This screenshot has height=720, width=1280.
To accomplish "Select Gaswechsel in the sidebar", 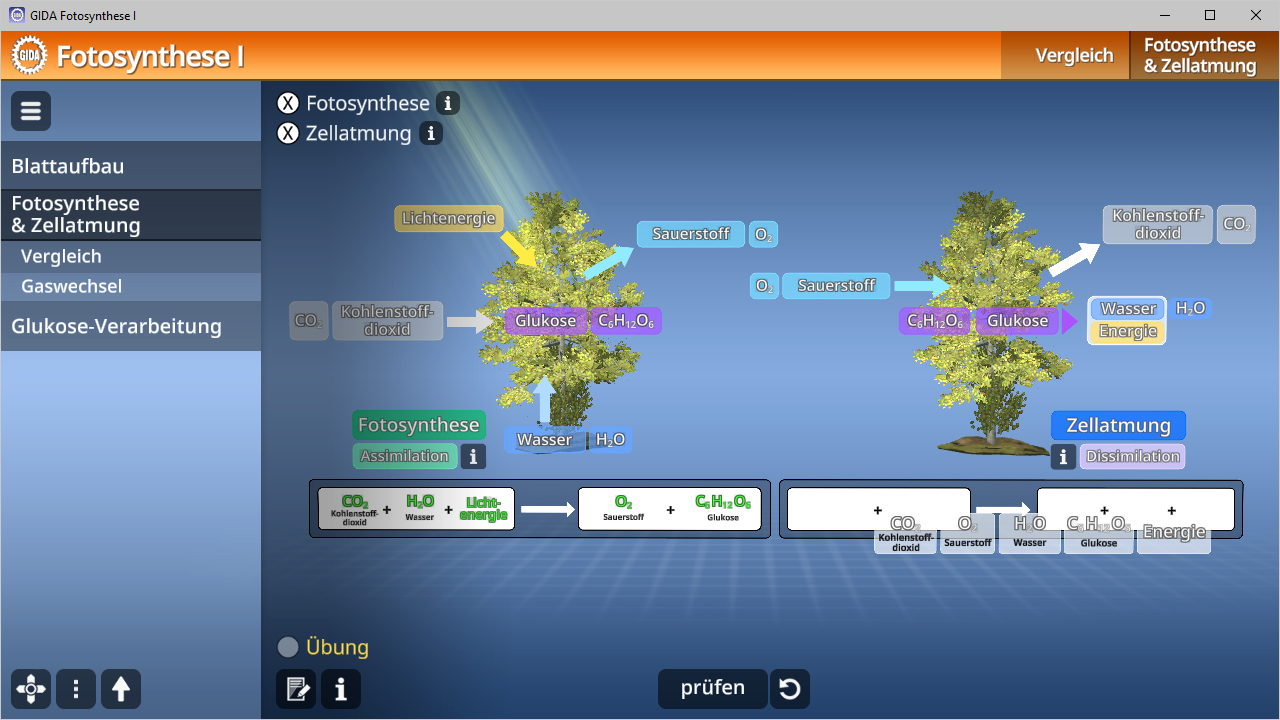I will coord(71,286).
